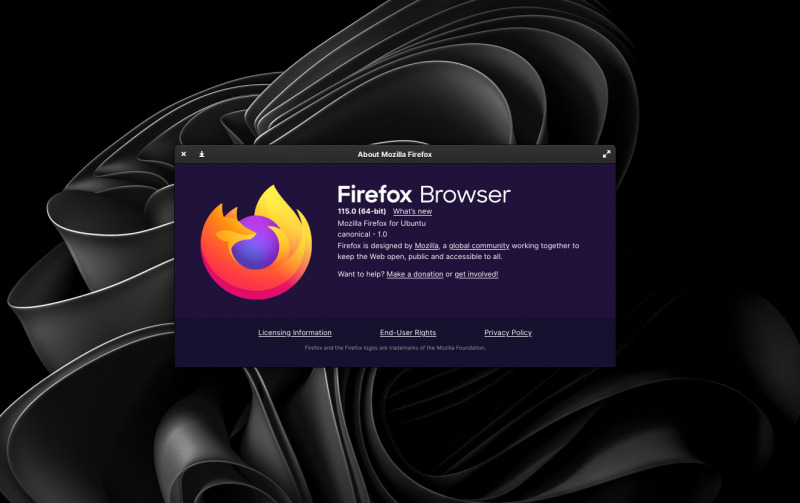Click the Firefox logo image
The height and width of the screenshot is (503, 800).
pyautogui.click(x=256, y=242)
